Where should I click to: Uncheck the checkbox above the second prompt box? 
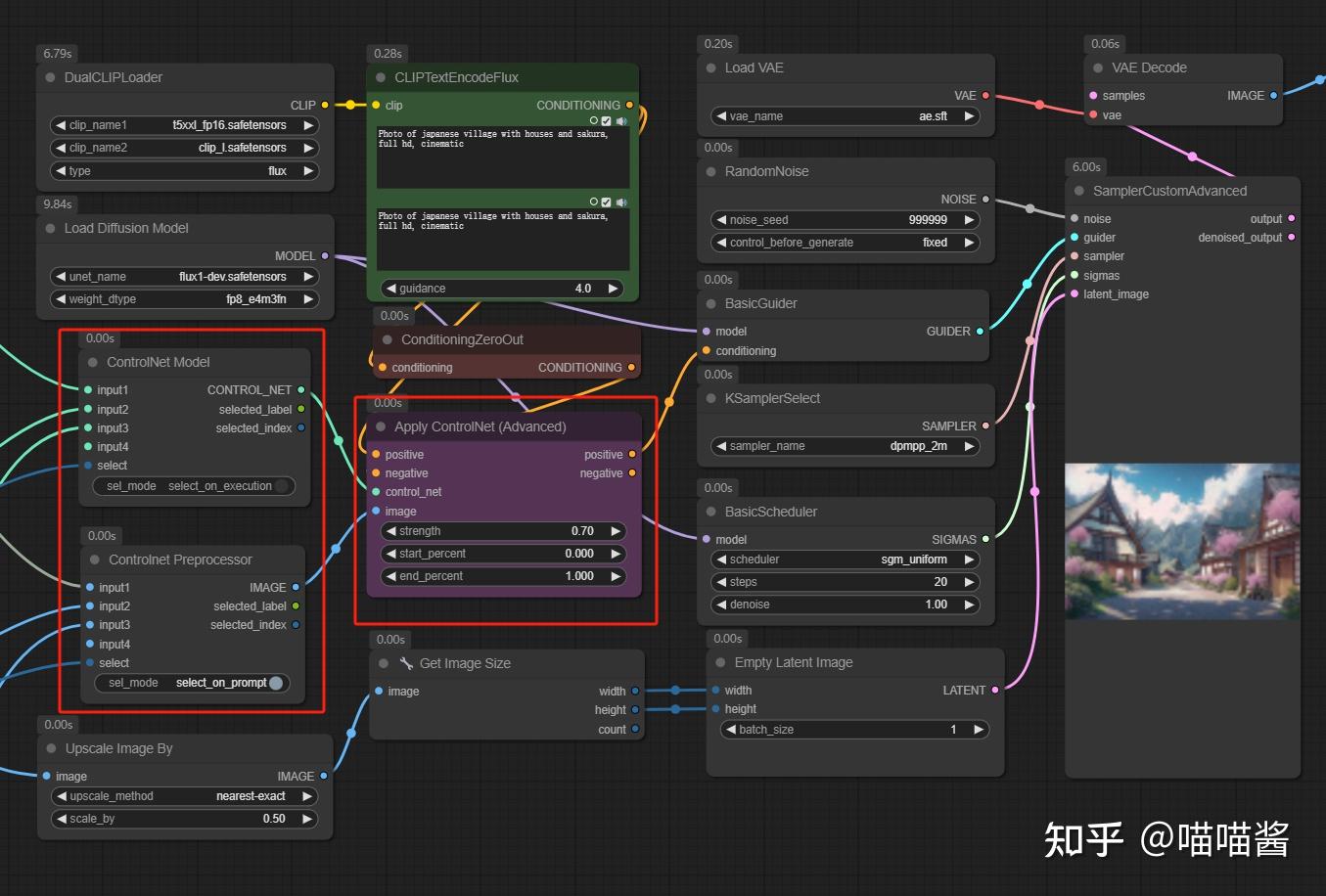tap(606, 202)
